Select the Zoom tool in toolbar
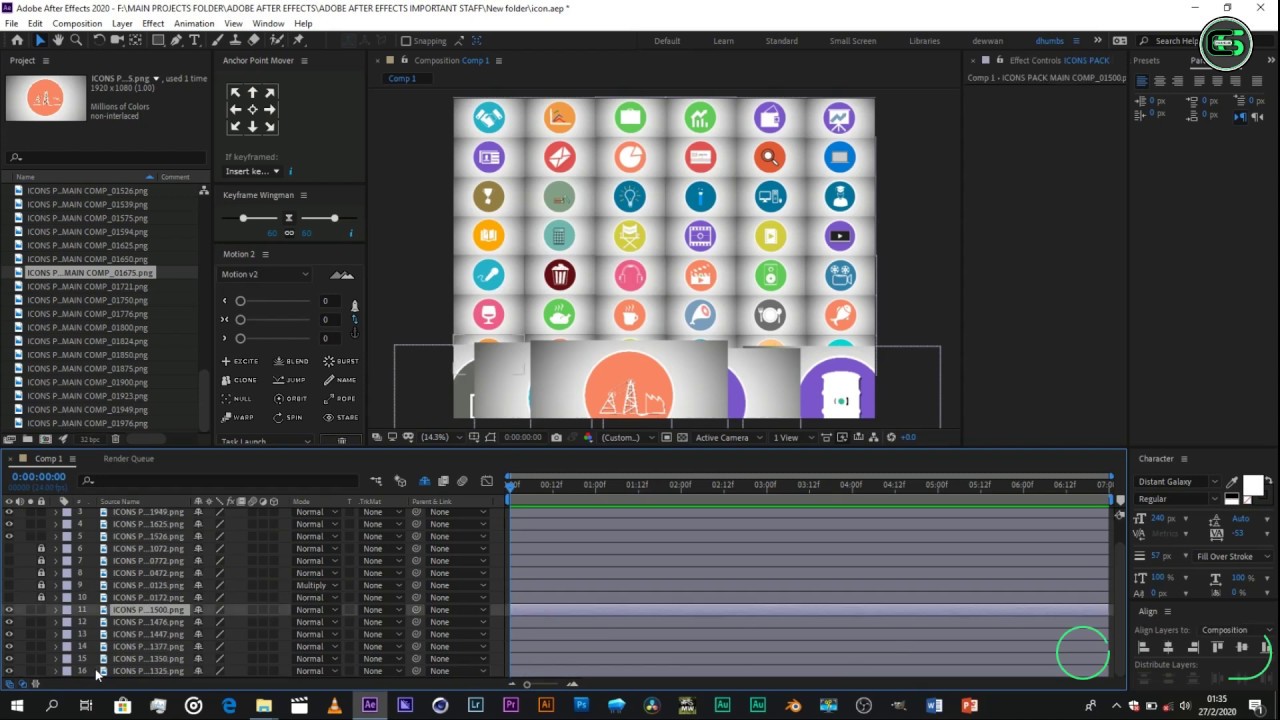1280x720 pixels. click(x=76, y=40)
